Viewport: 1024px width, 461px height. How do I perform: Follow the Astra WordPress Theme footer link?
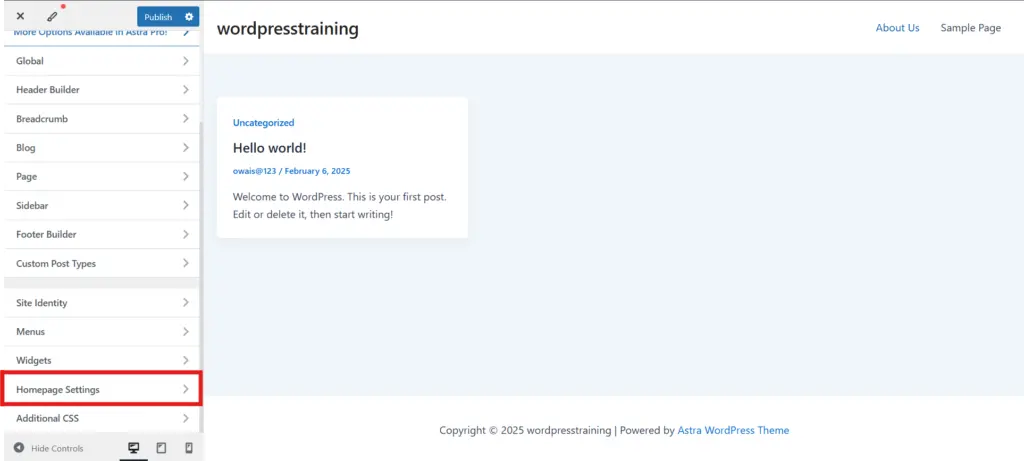[733, 430]
